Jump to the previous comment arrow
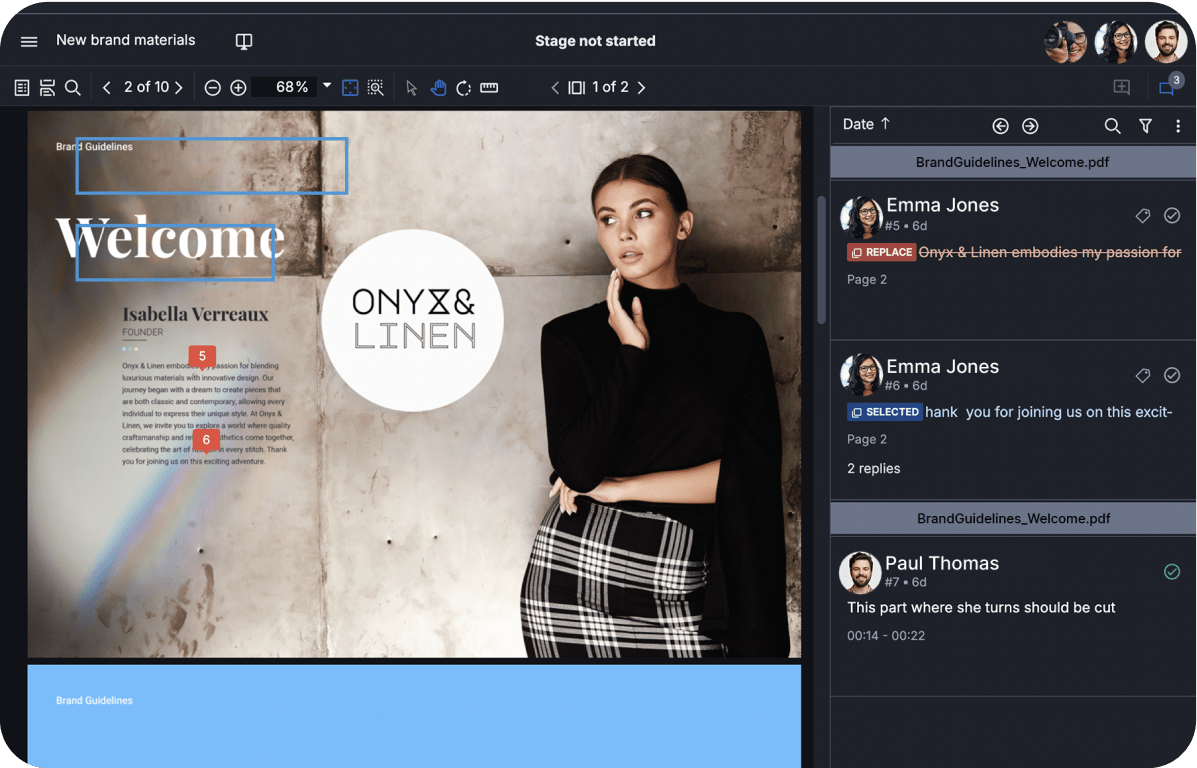1197x768 pixels. pos(1000,126)
